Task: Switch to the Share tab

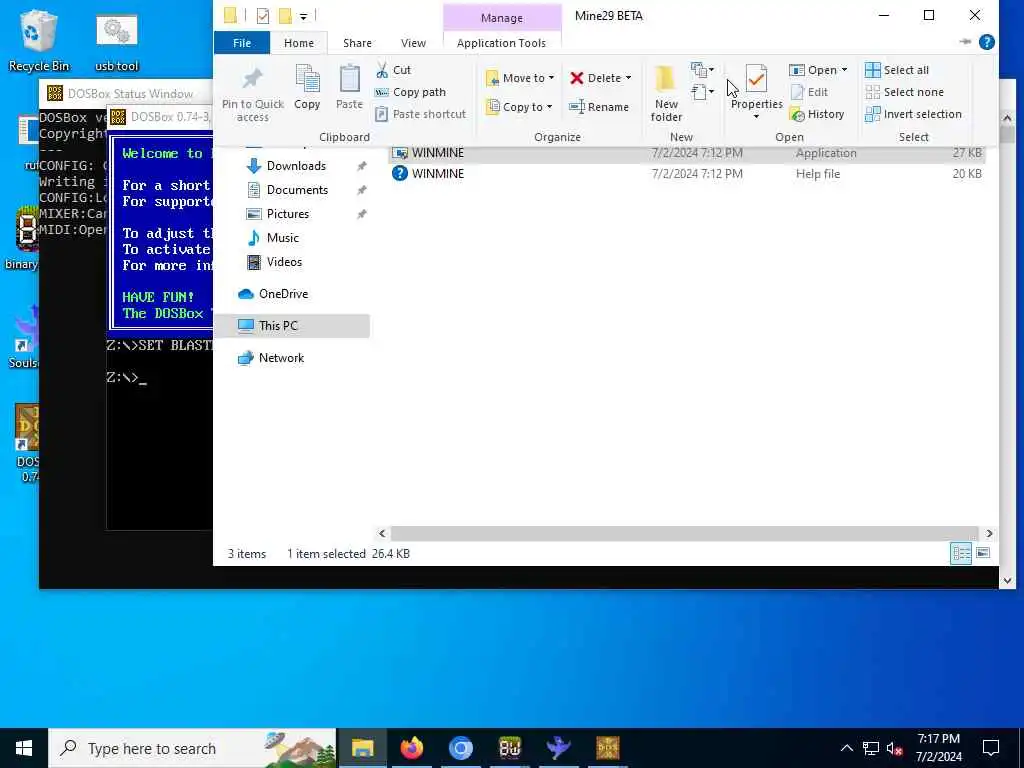Action: coord(357,43)
